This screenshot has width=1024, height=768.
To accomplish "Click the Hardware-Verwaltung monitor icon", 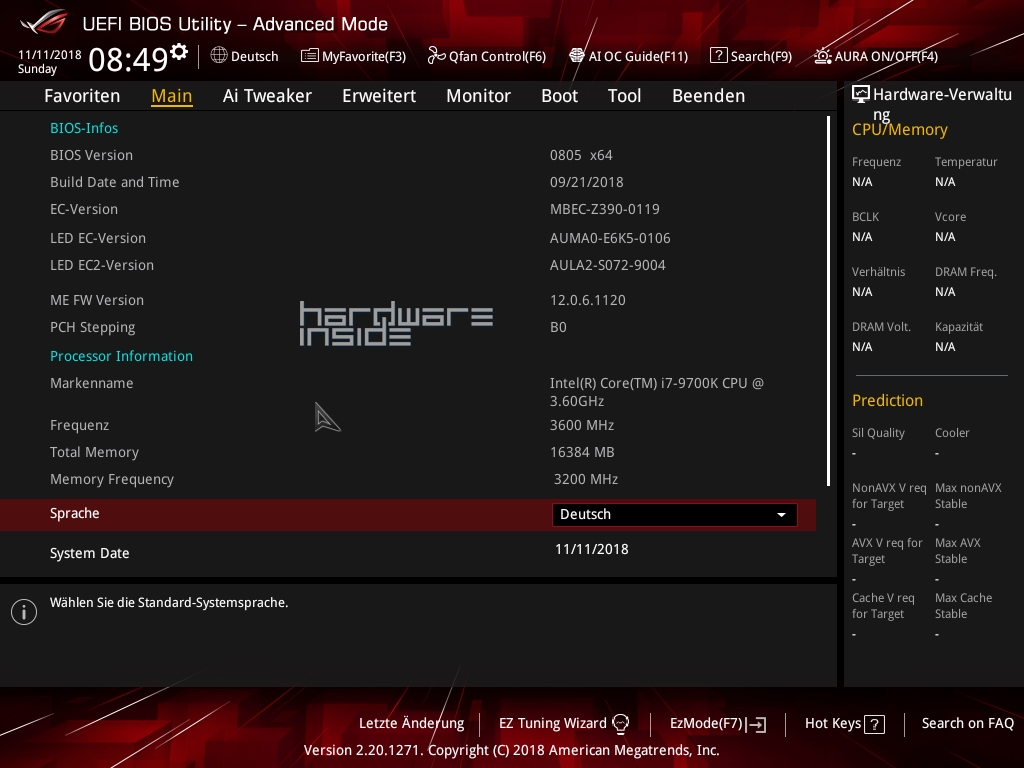I will point(861,94).
